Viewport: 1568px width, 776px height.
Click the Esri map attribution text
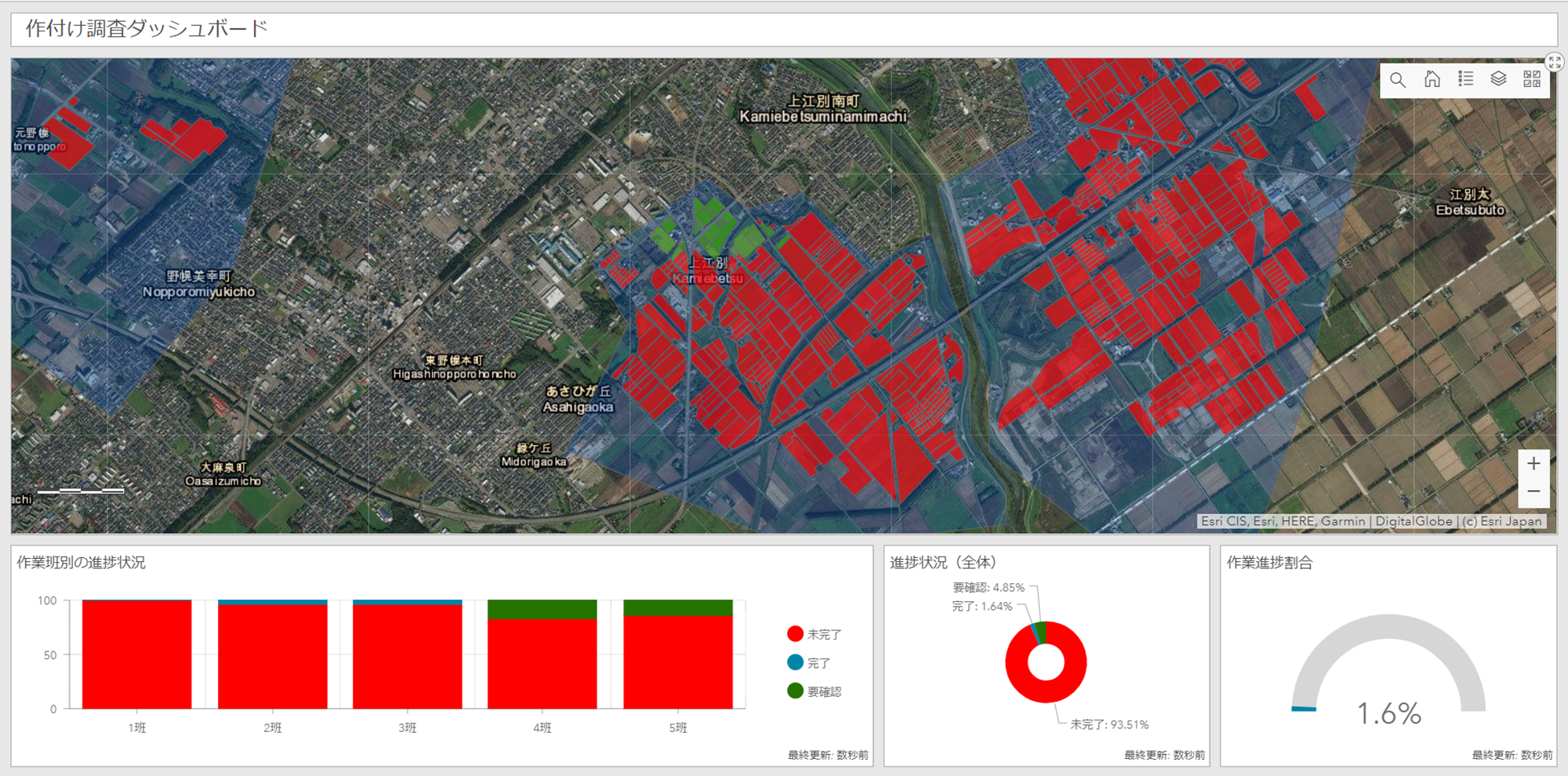[x=1370, y=521]
